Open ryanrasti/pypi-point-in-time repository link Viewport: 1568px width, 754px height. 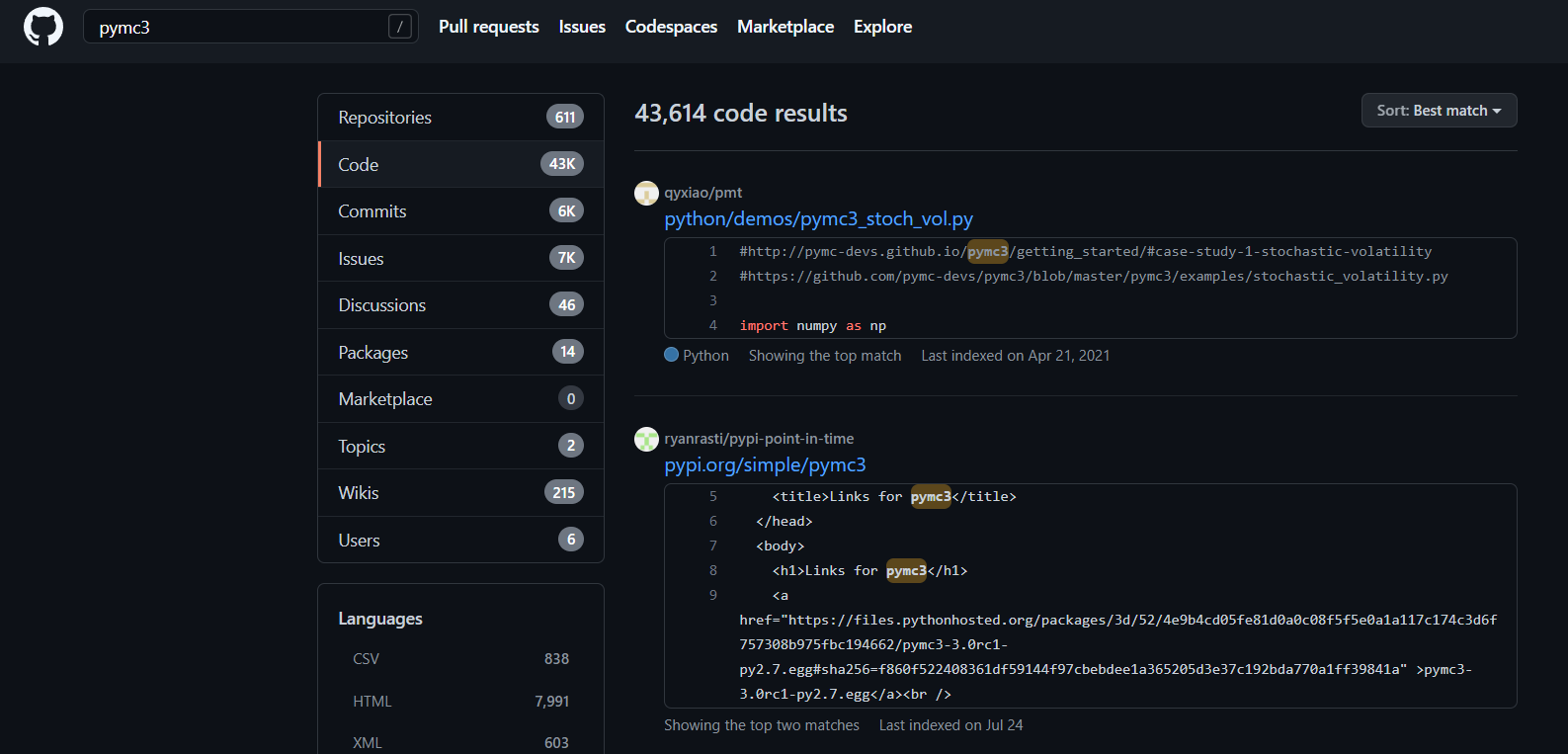pyautogui.click(x=759, y=439)
